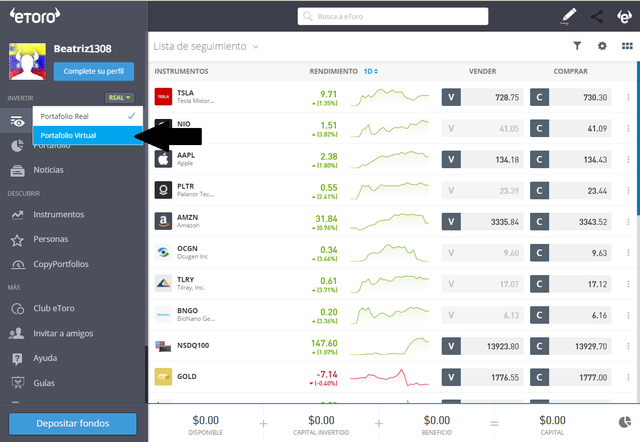Click the OCGN buy C button
The image size is (640, 442).
tap(539, 253)
